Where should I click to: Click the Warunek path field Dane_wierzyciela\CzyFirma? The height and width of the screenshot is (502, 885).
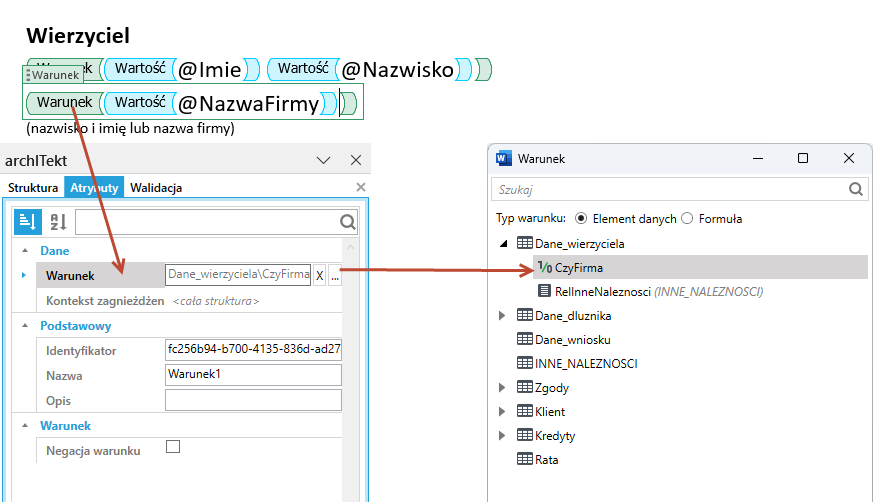click(x=238, y=274)
